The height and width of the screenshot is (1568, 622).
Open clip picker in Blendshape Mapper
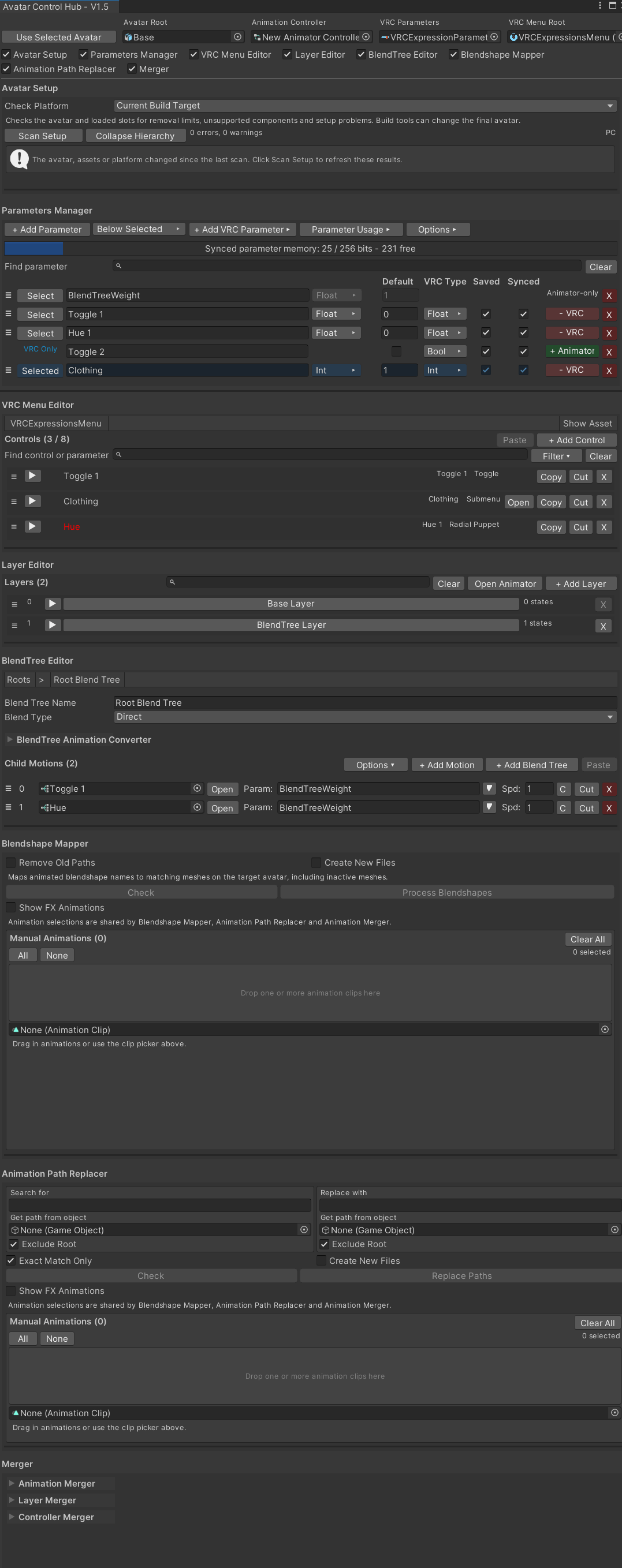coord(605,1030)
